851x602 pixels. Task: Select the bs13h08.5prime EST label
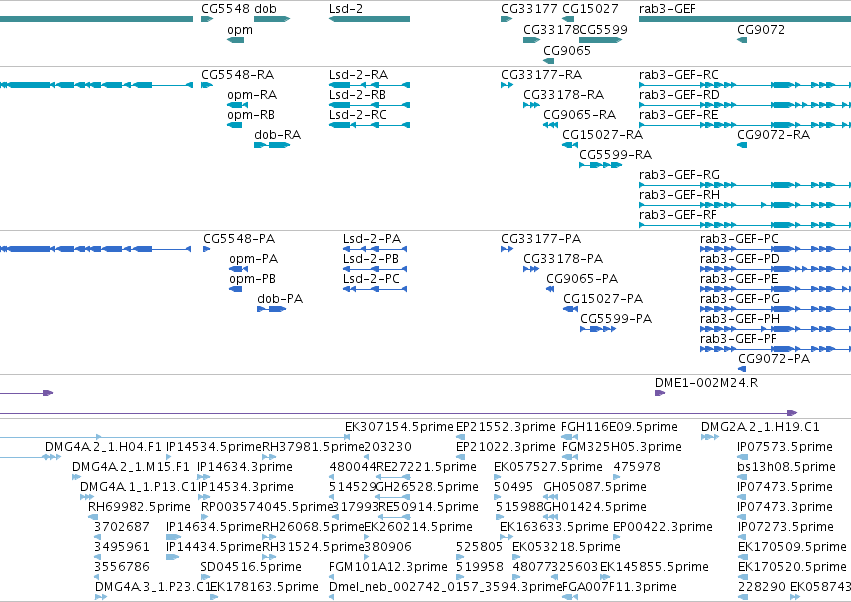(x=786, y=467)
